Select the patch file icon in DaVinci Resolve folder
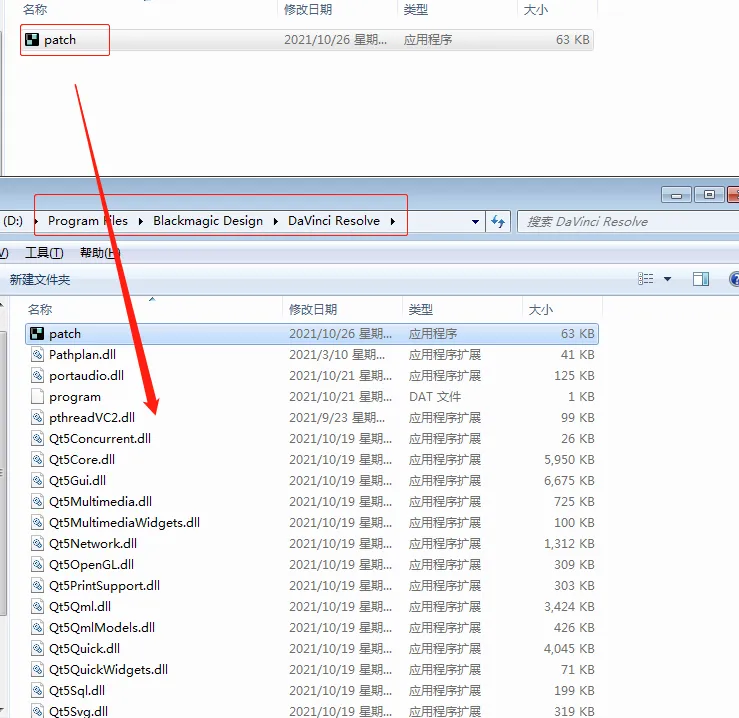739x718 pixels. click(x=37, y=334)
